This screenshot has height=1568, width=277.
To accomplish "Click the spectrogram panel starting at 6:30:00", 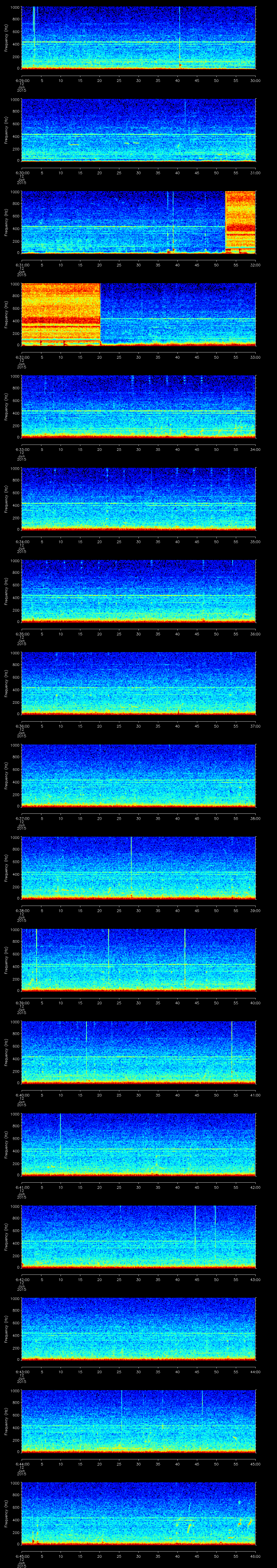I will 138,130.
